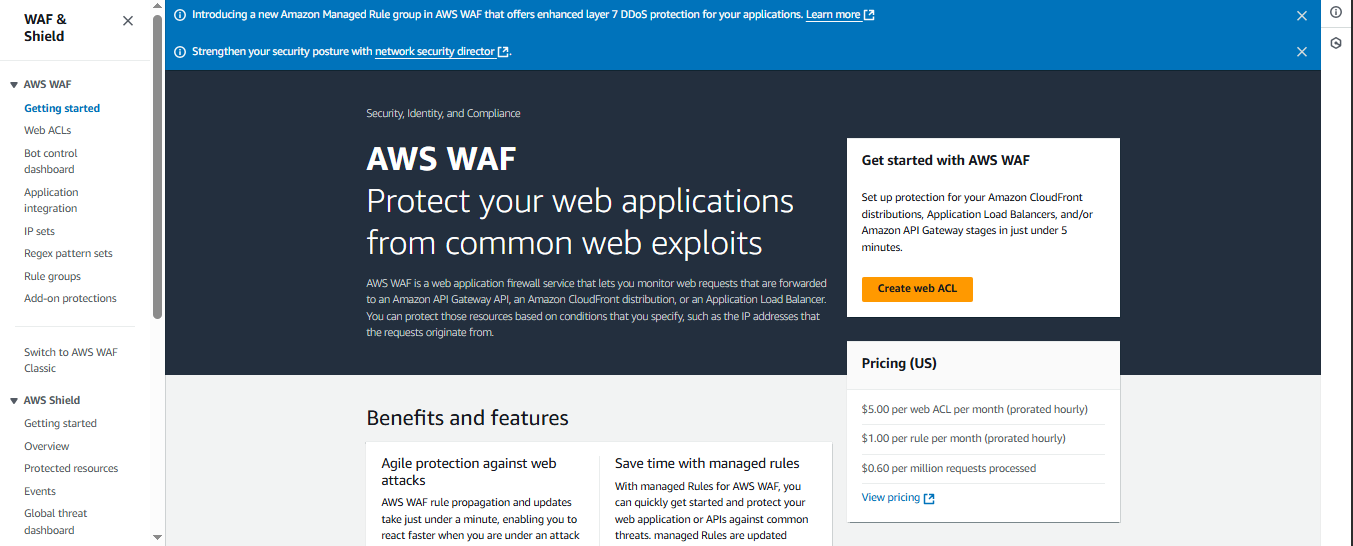Dismiss the network security director banner
The width and height of the screenshot is (1353, 546).
(1302, 52)
